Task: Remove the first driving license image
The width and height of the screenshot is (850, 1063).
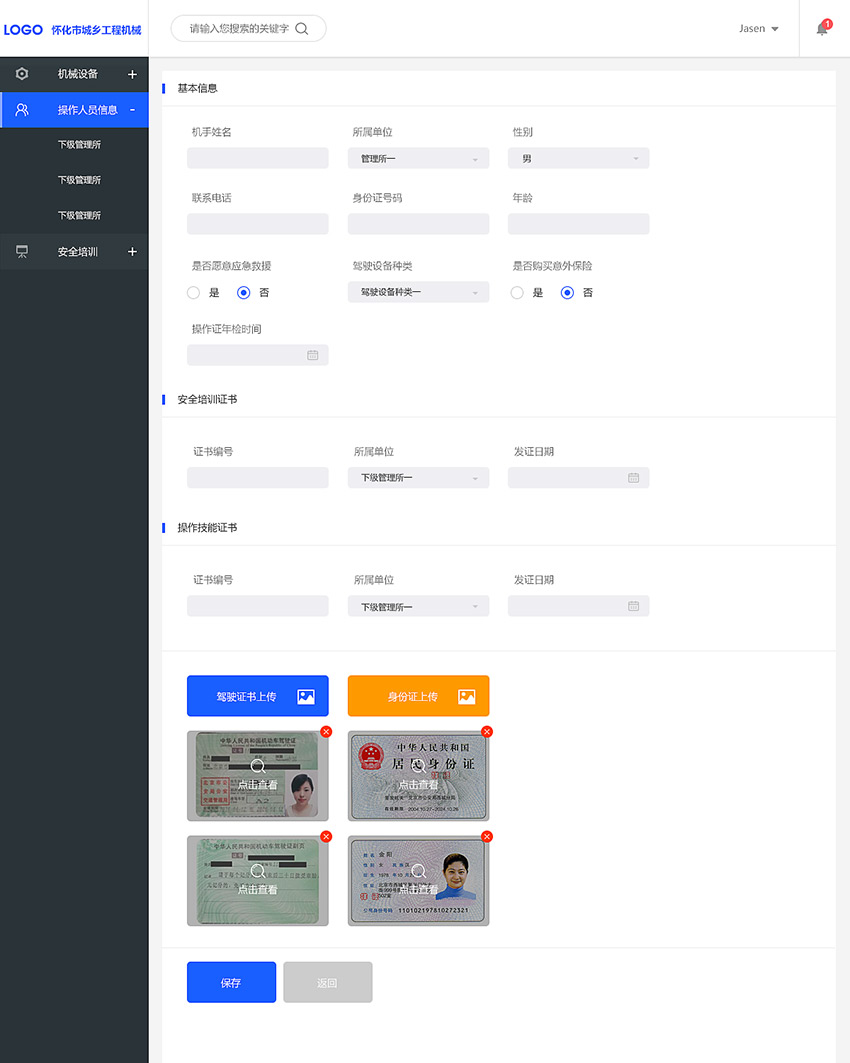Action: point(326,732)
